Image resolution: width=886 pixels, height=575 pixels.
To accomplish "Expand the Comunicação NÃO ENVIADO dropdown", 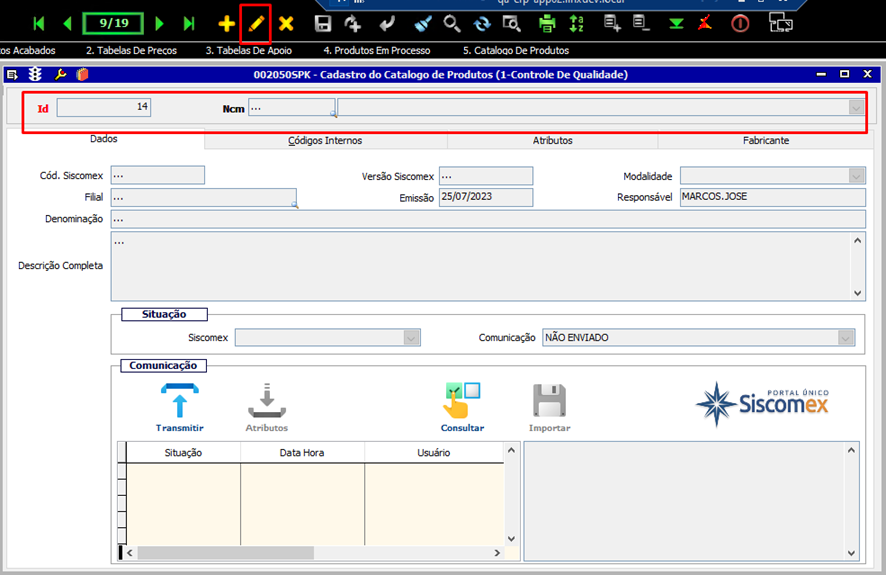I will point(845,338).
